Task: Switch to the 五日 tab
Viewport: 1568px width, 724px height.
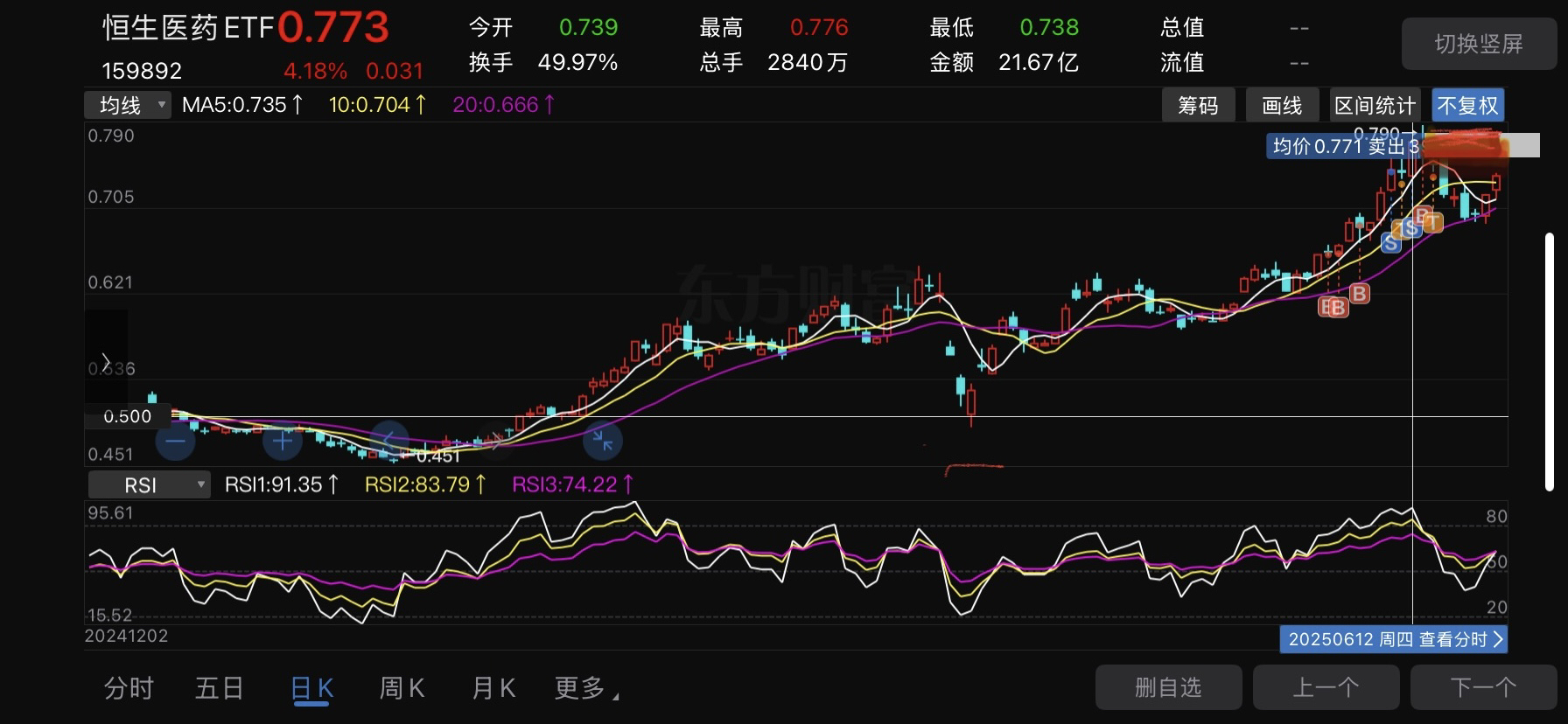Action: point(219,689)
